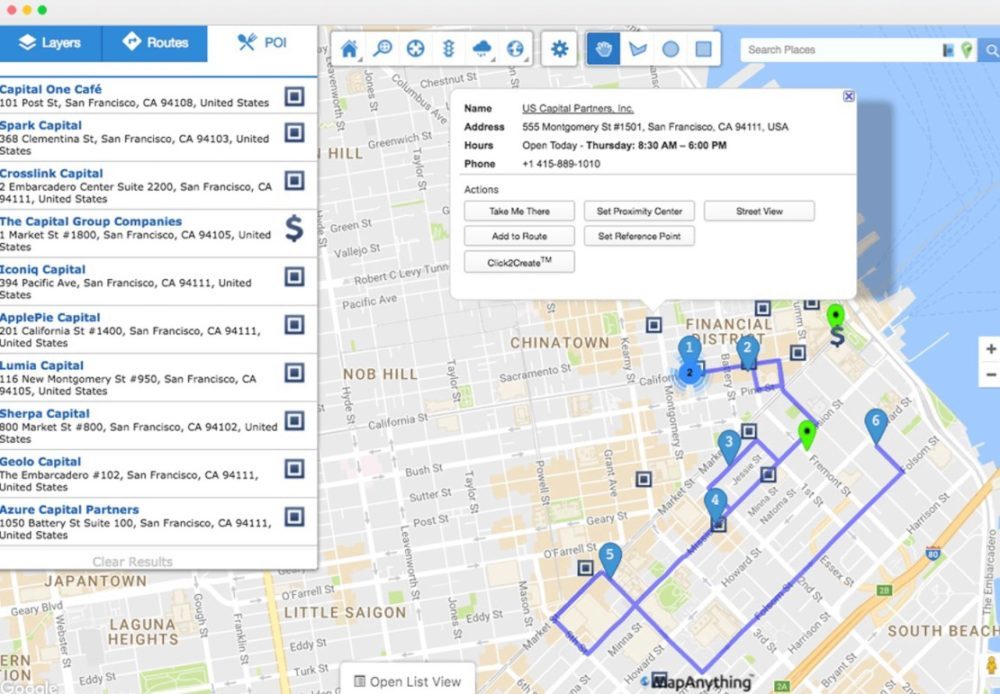Toggle the Capital One Café marker checkbox
1000x694 pixels.
click(294, 96)
